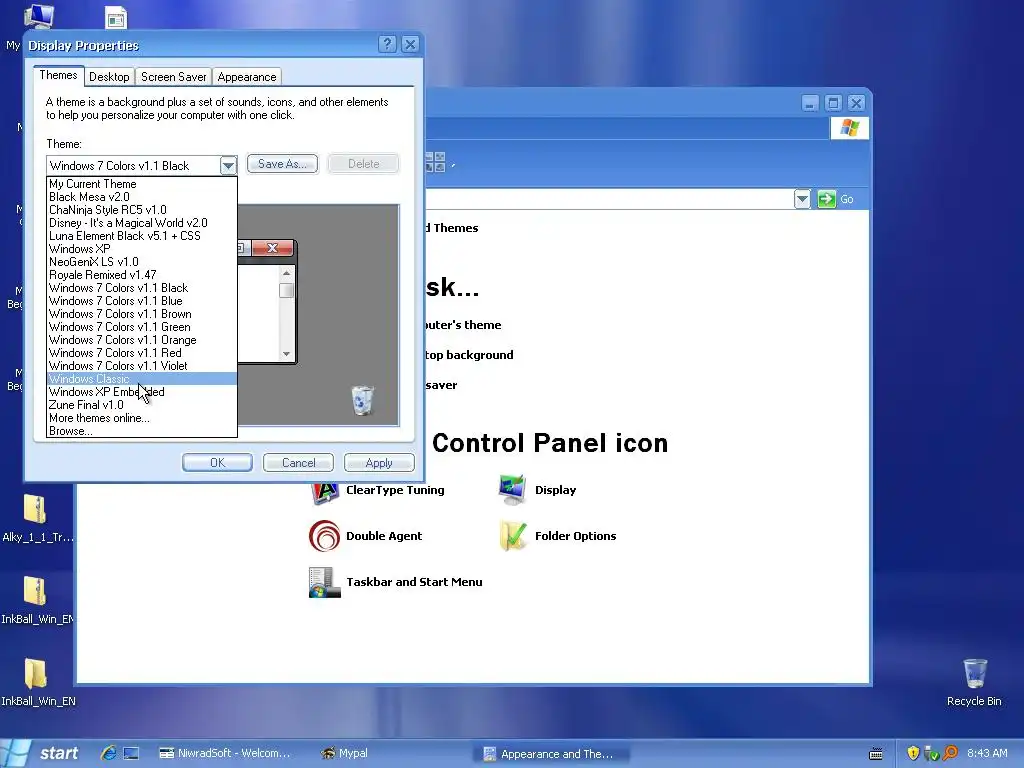Screen dimensions: 1024x768
Task: Click the green Go arrow icon
Action: 826,199
